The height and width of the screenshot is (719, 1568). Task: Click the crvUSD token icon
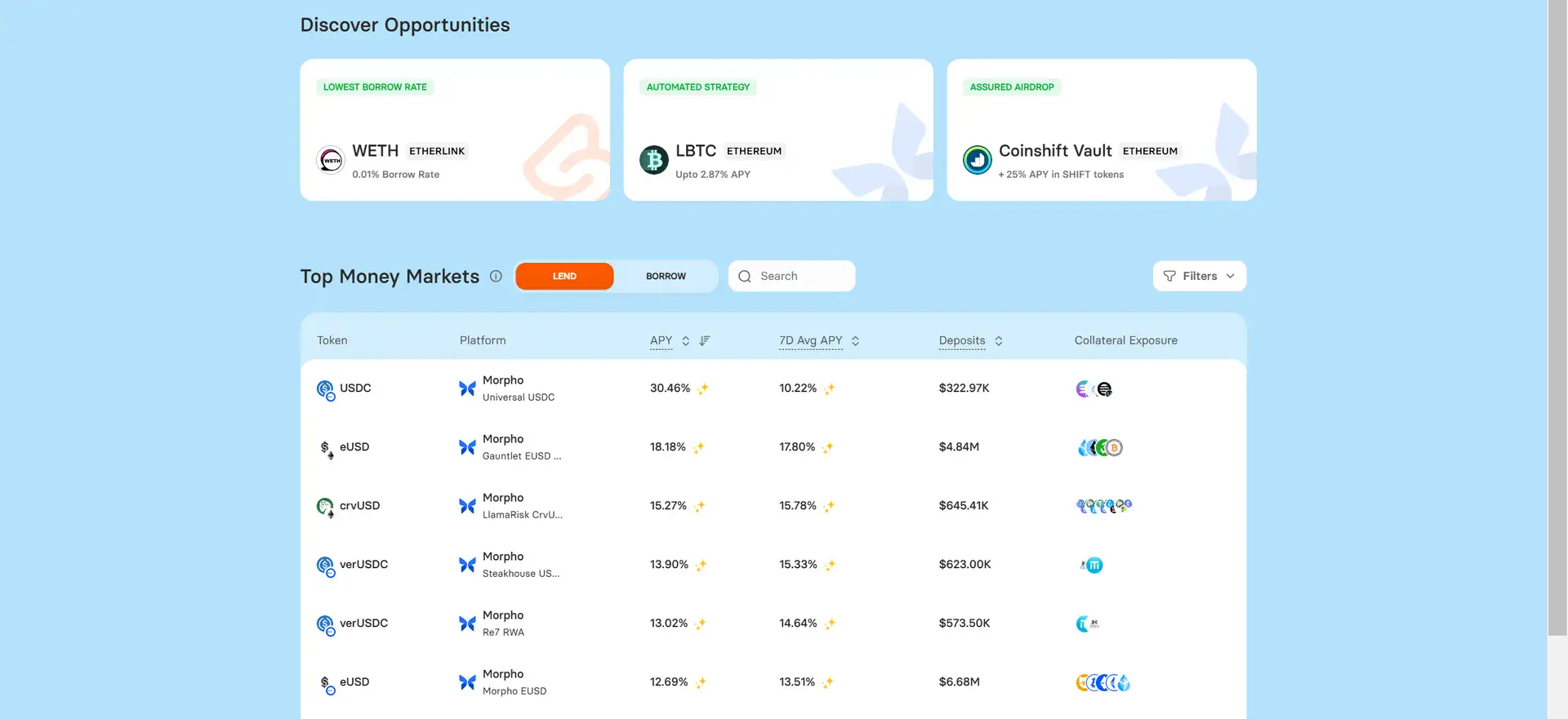325,506
